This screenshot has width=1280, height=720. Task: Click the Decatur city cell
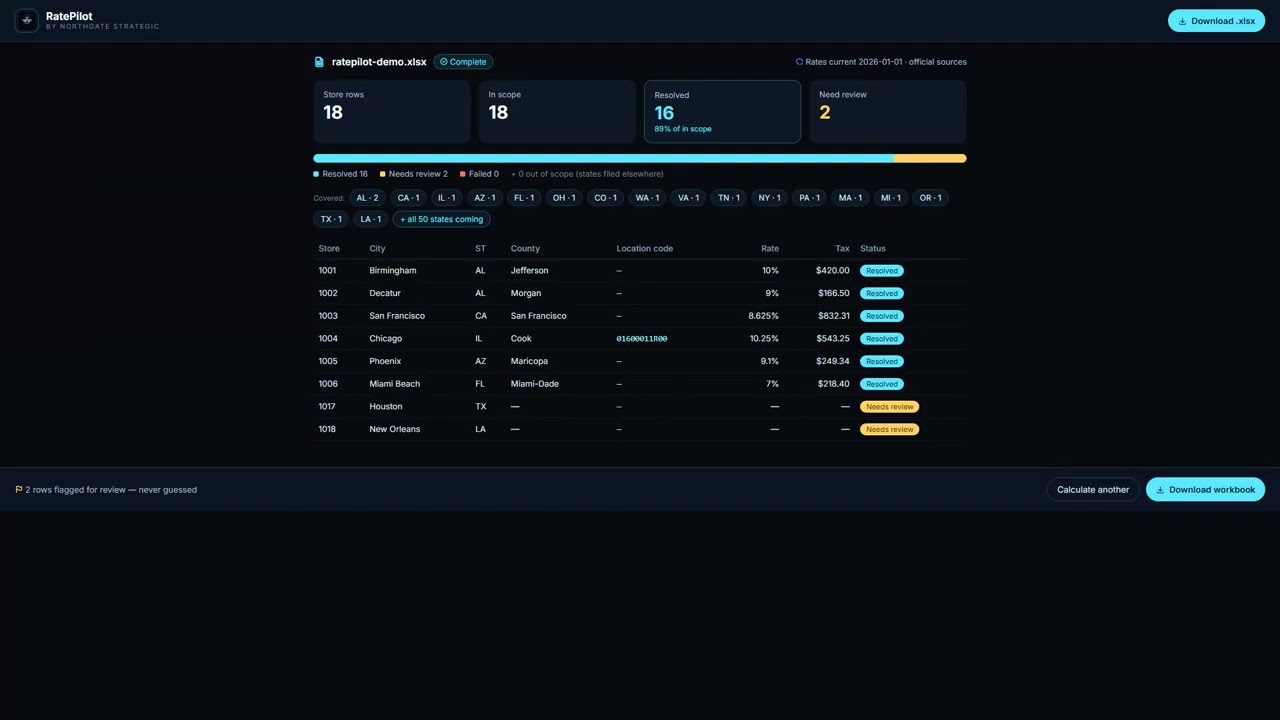(385, 293)
